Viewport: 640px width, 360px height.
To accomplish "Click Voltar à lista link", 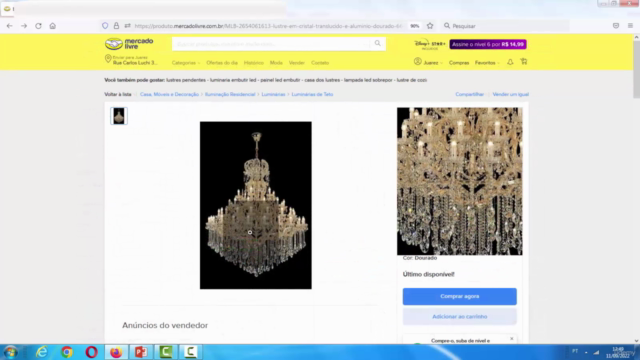I will click(118, 94).
